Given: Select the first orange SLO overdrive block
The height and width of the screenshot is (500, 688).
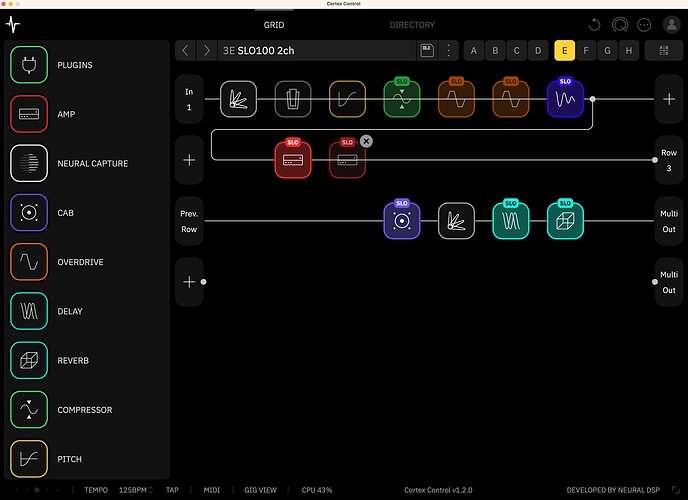Looking at the screenshot, I should click(456, 99).
